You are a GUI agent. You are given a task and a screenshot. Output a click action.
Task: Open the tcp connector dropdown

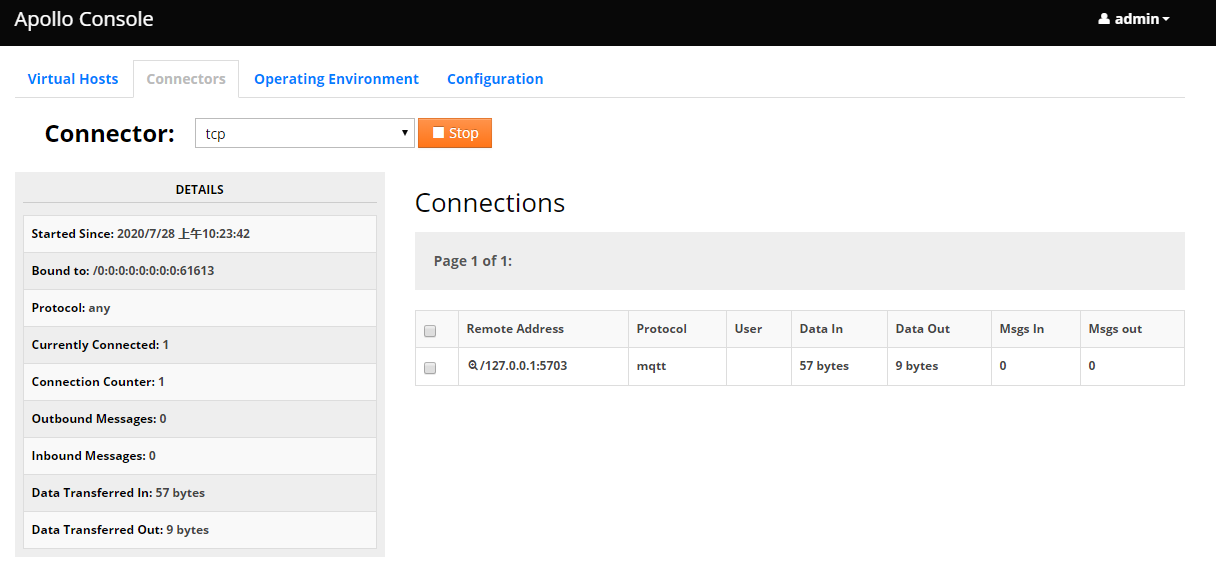tap(304, 133)
